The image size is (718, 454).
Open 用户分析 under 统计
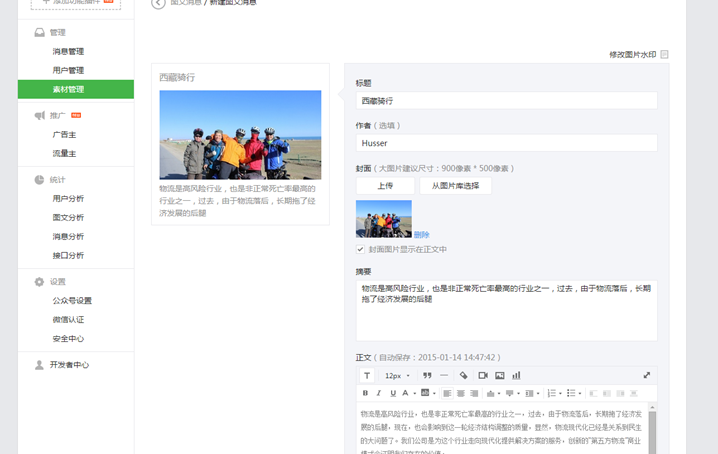click(68, 198)
